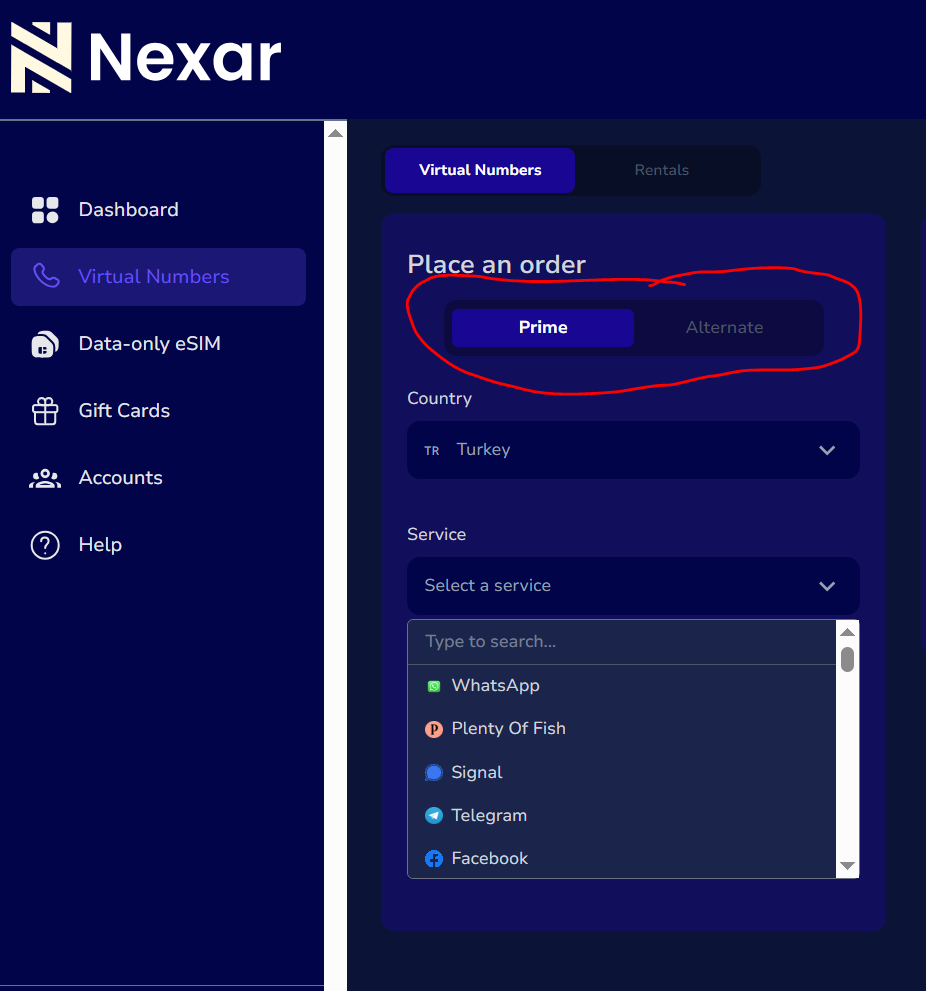Click the Help question mark icon
Screen dimensions: 926x991
coord(45,545)
